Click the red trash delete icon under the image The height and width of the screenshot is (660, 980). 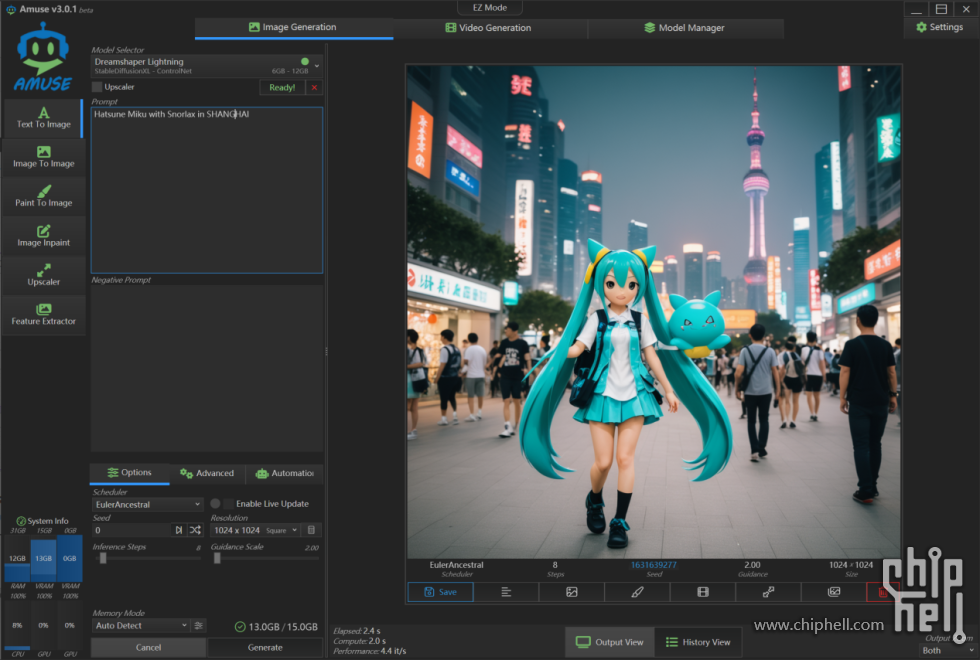pos(883,592)
